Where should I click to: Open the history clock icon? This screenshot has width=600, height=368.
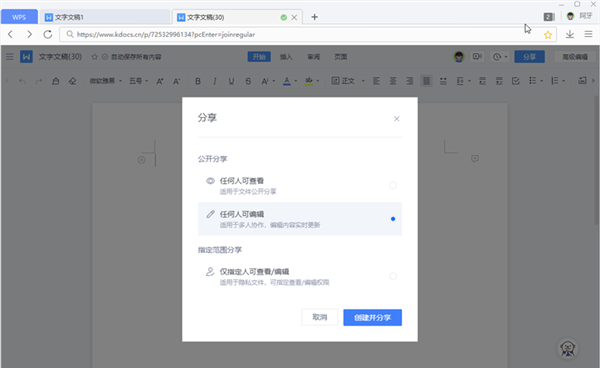click(x=497, y=57)
